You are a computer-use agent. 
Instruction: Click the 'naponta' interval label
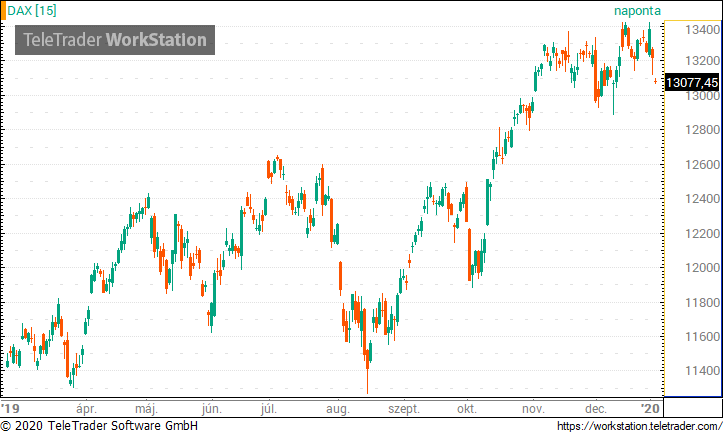[637, 11]
